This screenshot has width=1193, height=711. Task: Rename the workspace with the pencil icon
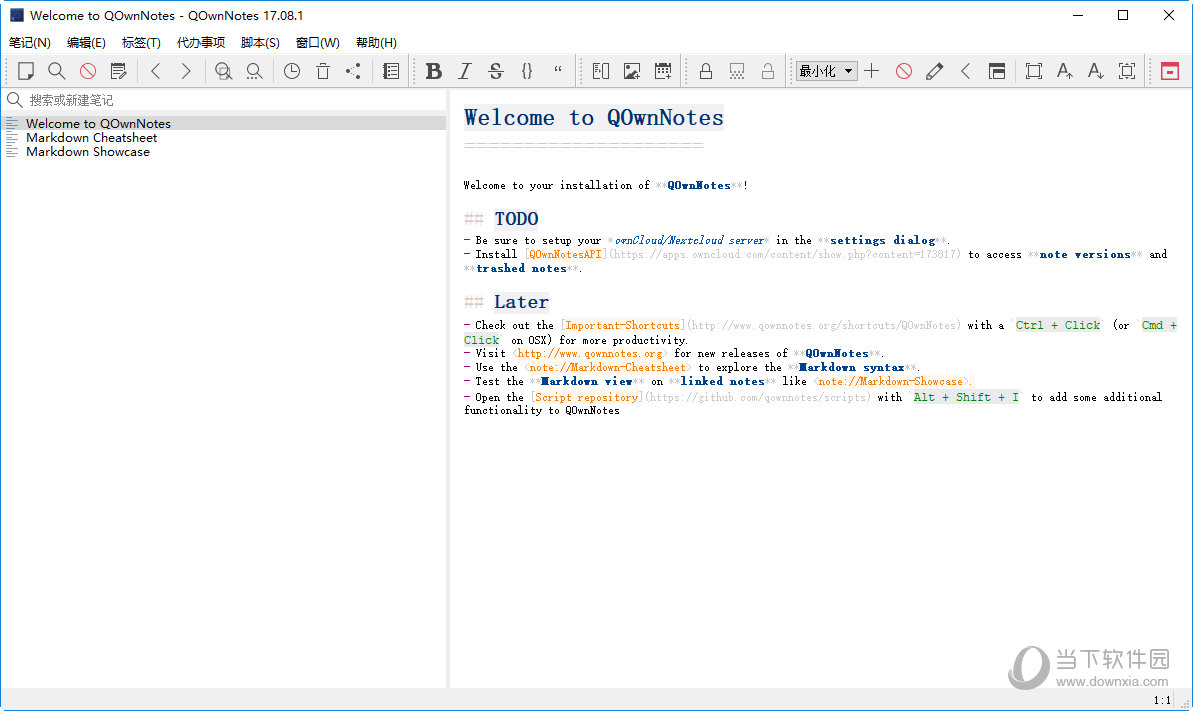click(934, 71)
